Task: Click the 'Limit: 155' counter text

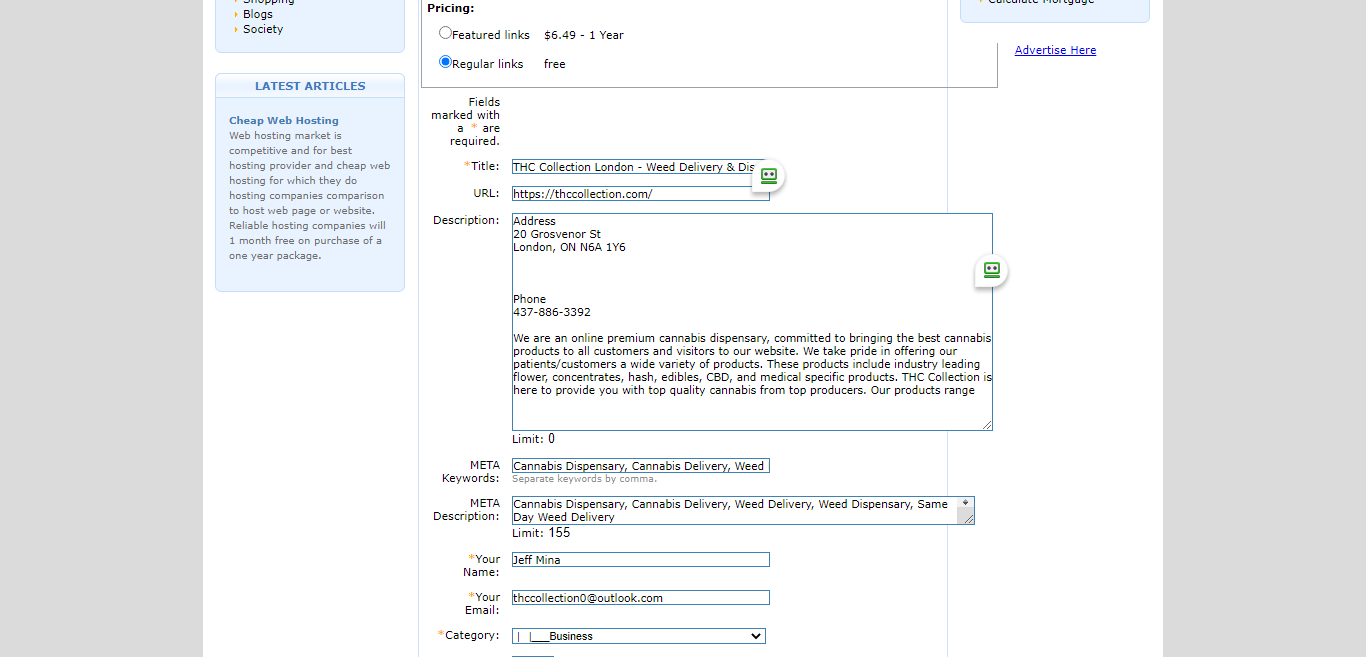Action: (x=541, y=533)
